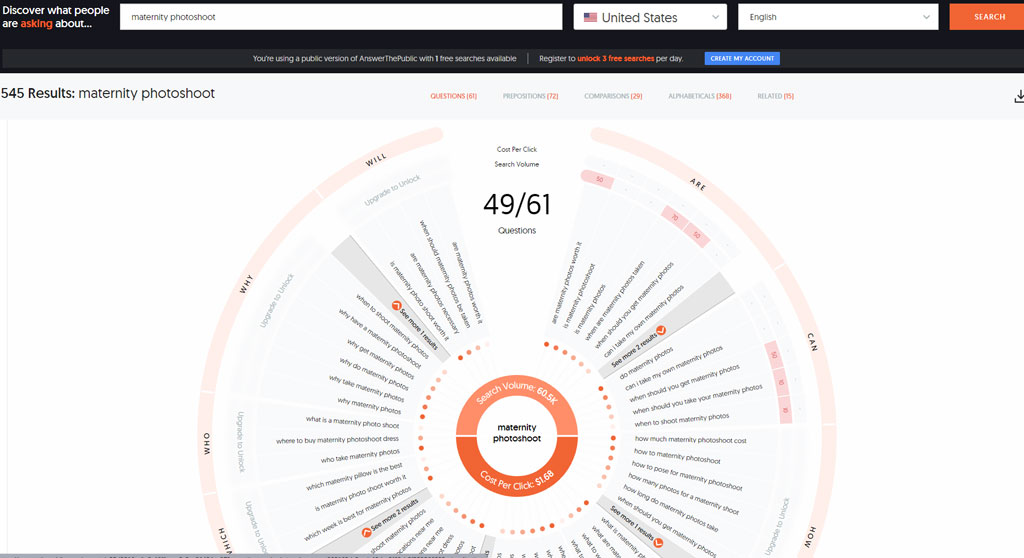Image resolution: width=1024 pixels, height=558 pixels.
Task: Click the US flag icon in country selector
Action: pos(590,18)
